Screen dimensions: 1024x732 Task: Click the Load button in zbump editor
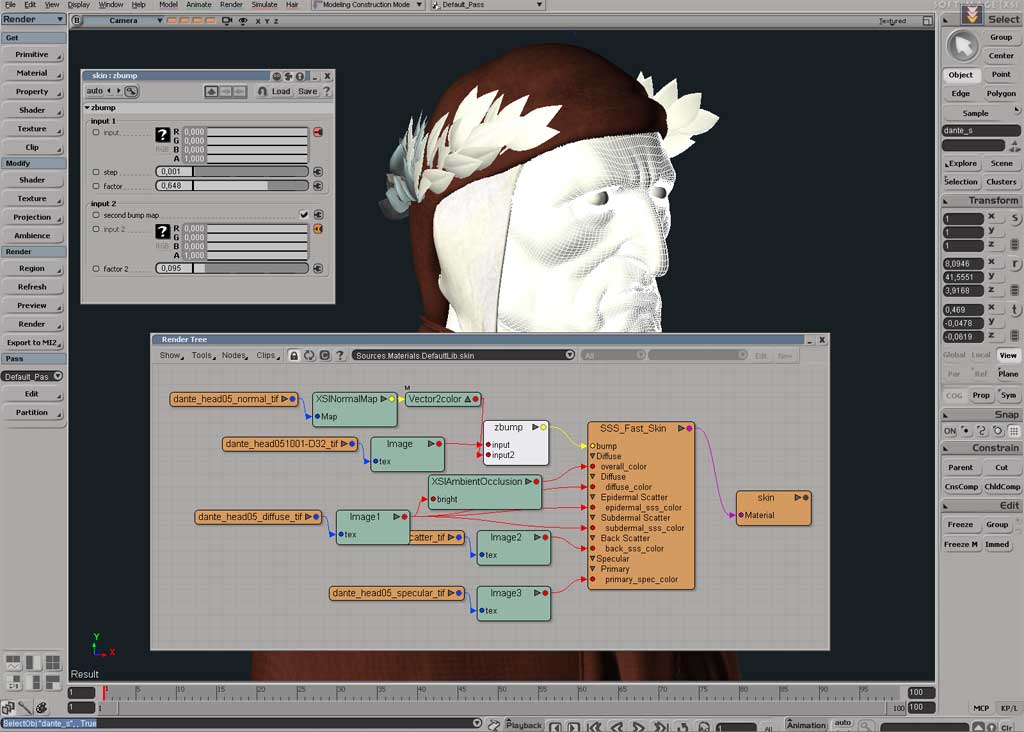[x=281, y=91]
